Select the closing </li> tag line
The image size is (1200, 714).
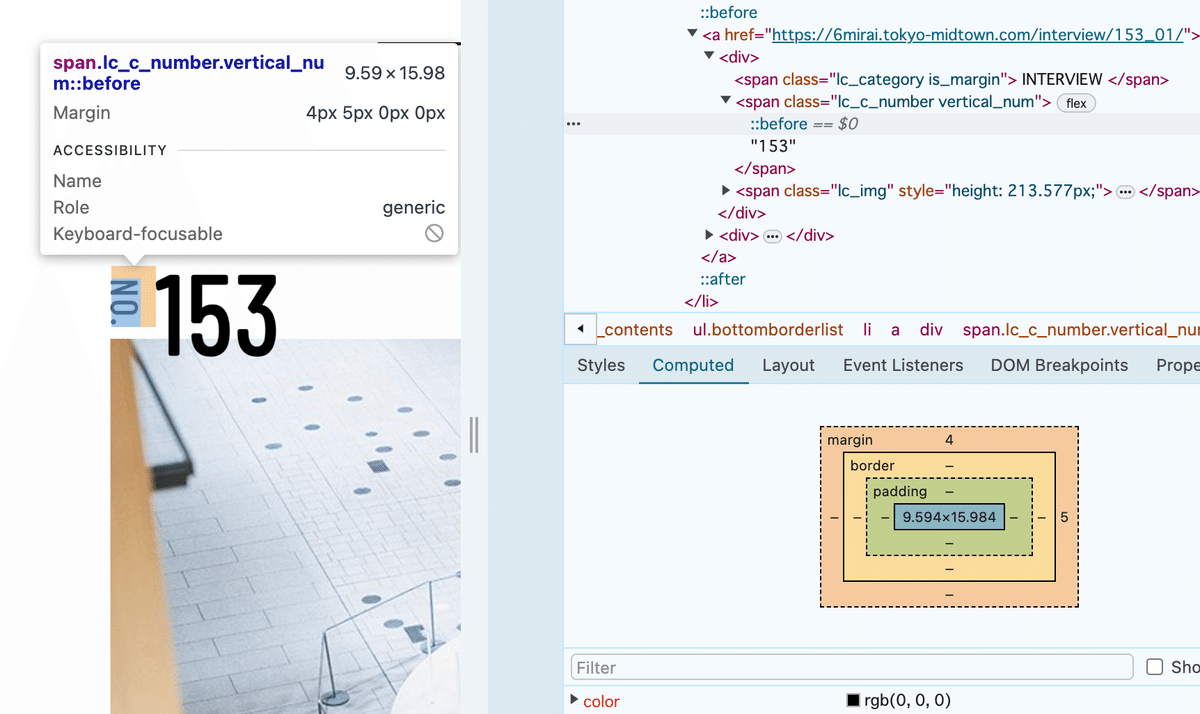[701, 301]
